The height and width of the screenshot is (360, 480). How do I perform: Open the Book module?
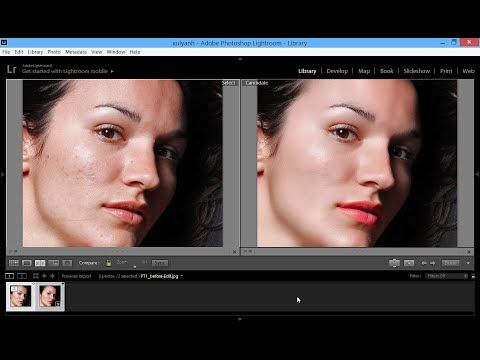[x=387, y=71]
